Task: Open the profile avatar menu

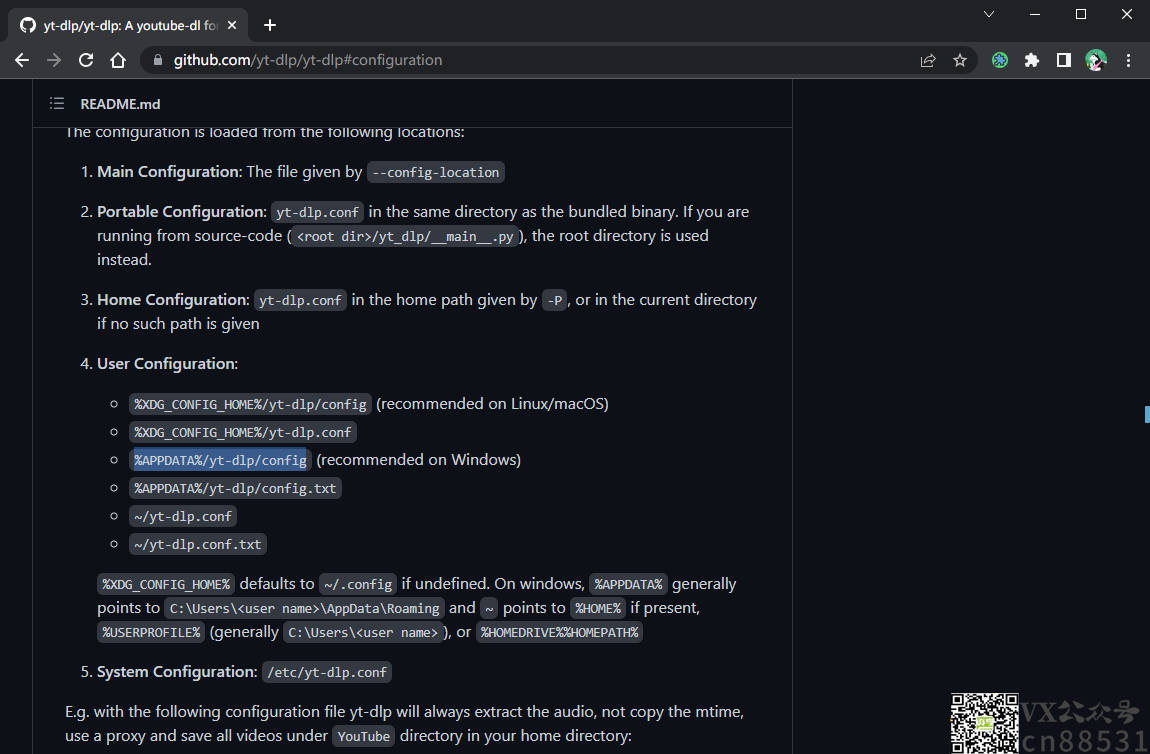Action: pyautogui.click(x=1096, y=60)
